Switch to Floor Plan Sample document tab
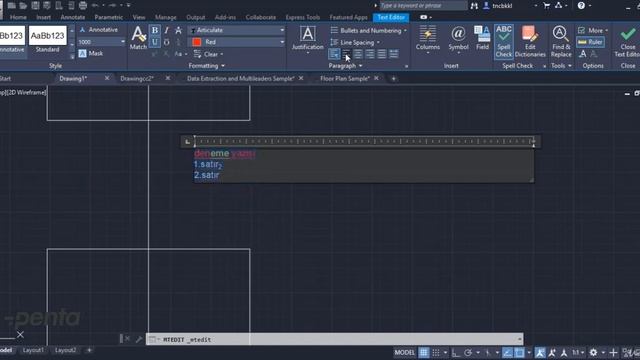This screenshot has width=640, height=360. [345, 78]
